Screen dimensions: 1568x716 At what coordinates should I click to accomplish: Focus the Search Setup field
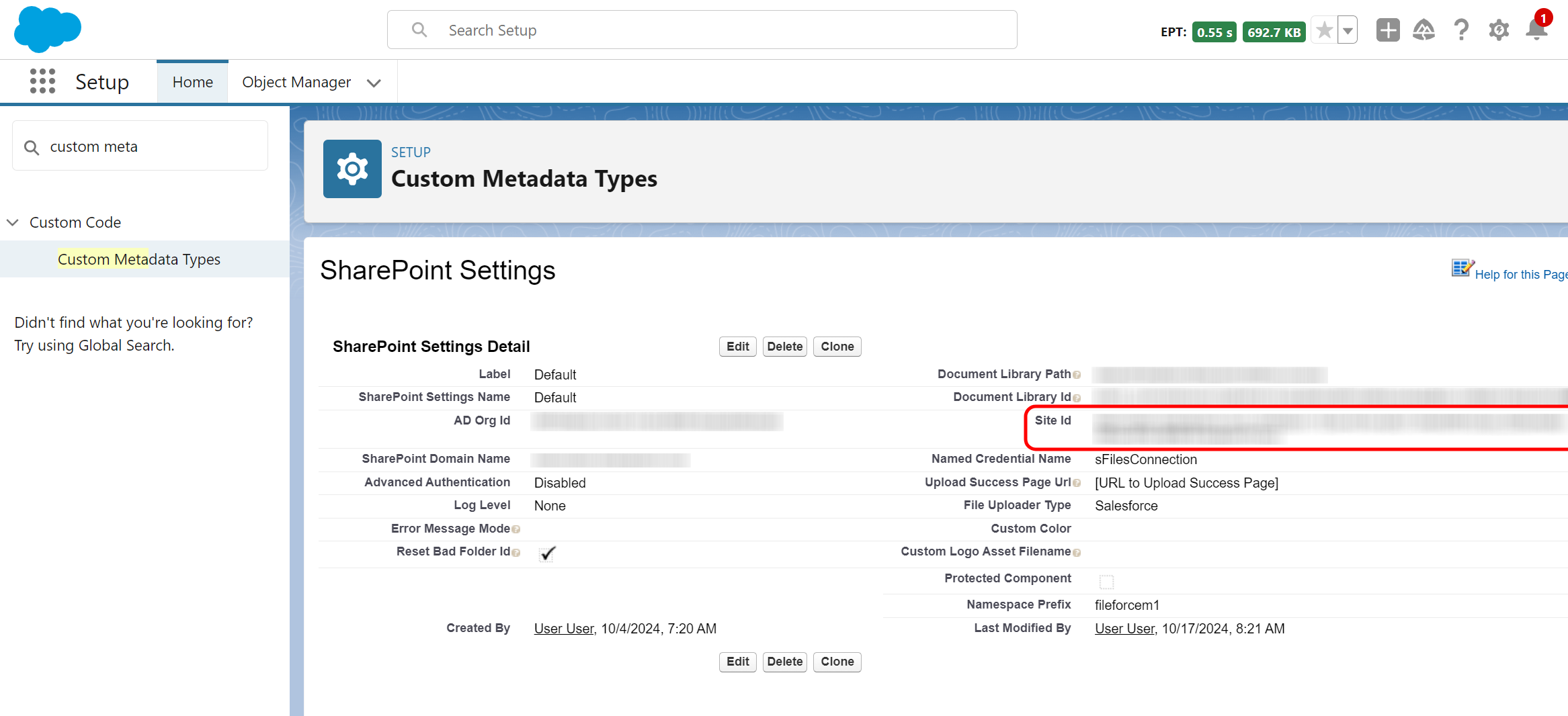(702, 30)
